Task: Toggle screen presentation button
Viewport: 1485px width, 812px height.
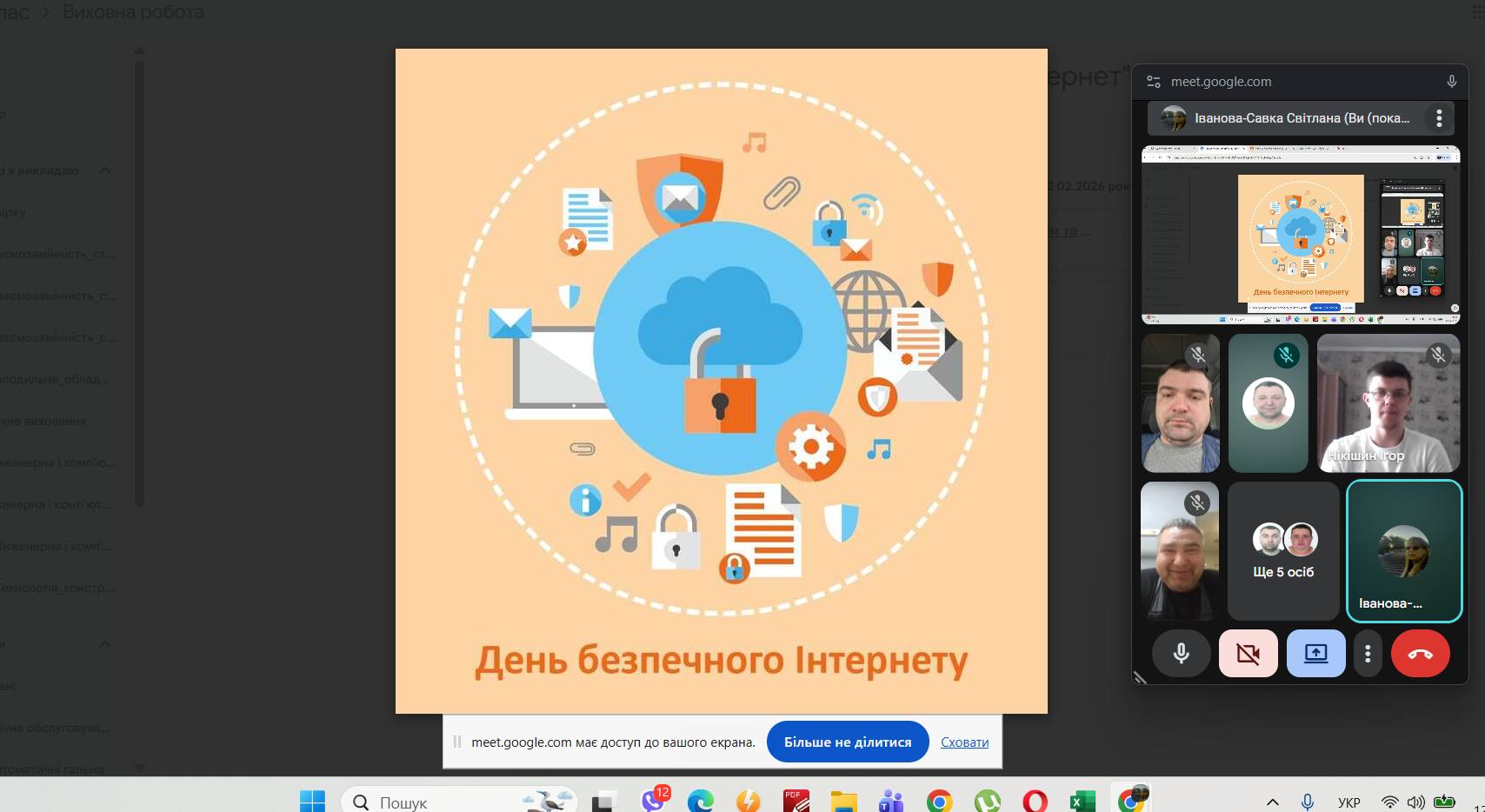Action: click(1315, 654)
